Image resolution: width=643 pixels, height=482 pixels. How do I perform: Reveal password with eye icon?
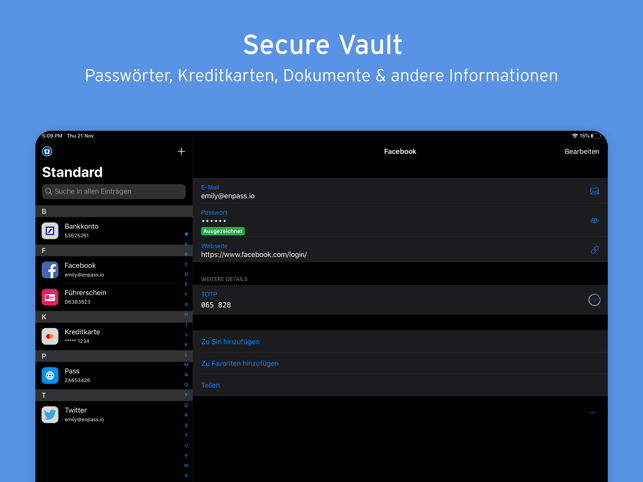coord(594,221)
